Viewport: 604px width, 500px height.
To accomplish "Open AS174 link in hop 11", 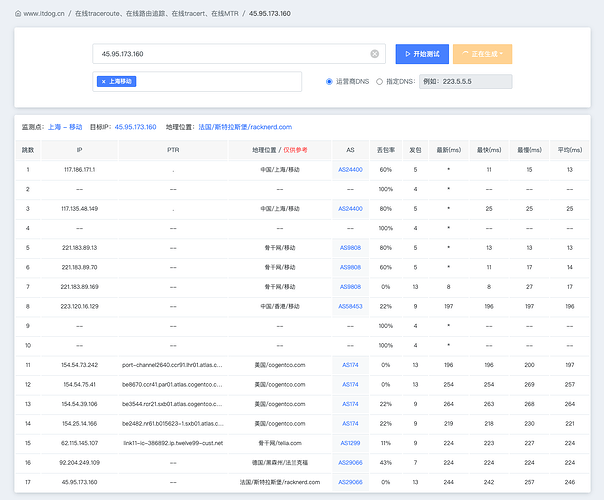I will [x=350, y=365].
